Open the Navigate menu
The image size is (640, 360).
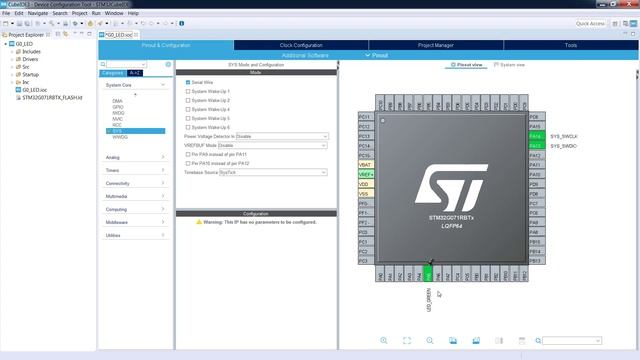38,13
